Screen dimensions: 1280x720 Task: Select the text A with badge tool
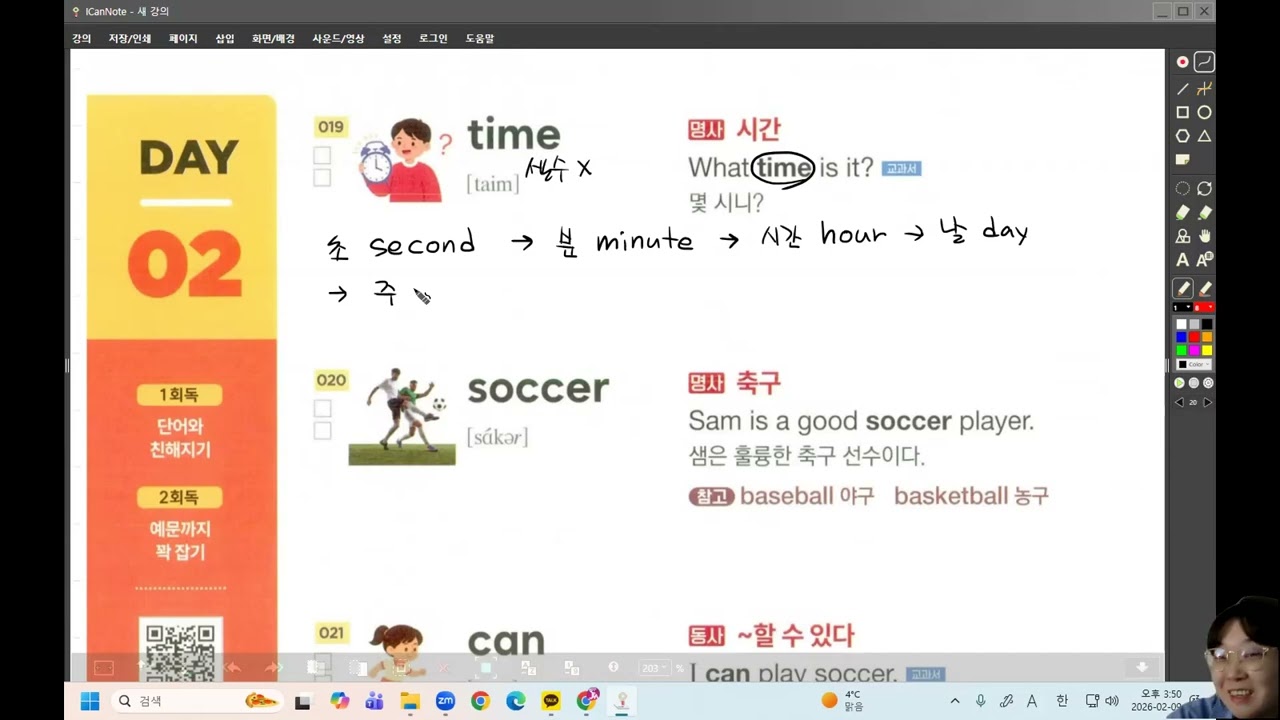coord(1204,260)
